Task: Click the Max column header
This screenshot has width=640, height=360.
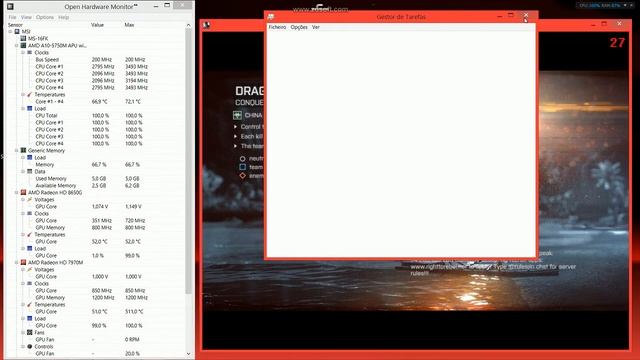Action: (129, 25)
